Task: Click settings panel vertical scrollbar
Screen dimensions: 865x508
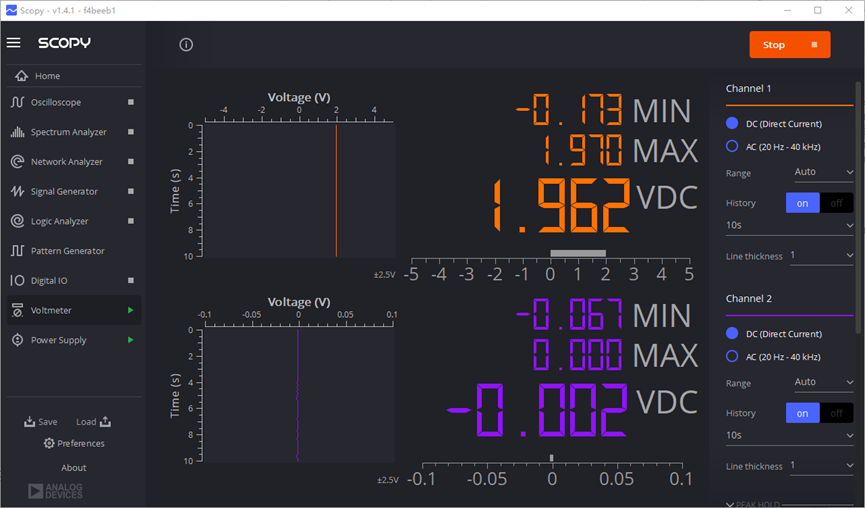Action: pos(858,207)
